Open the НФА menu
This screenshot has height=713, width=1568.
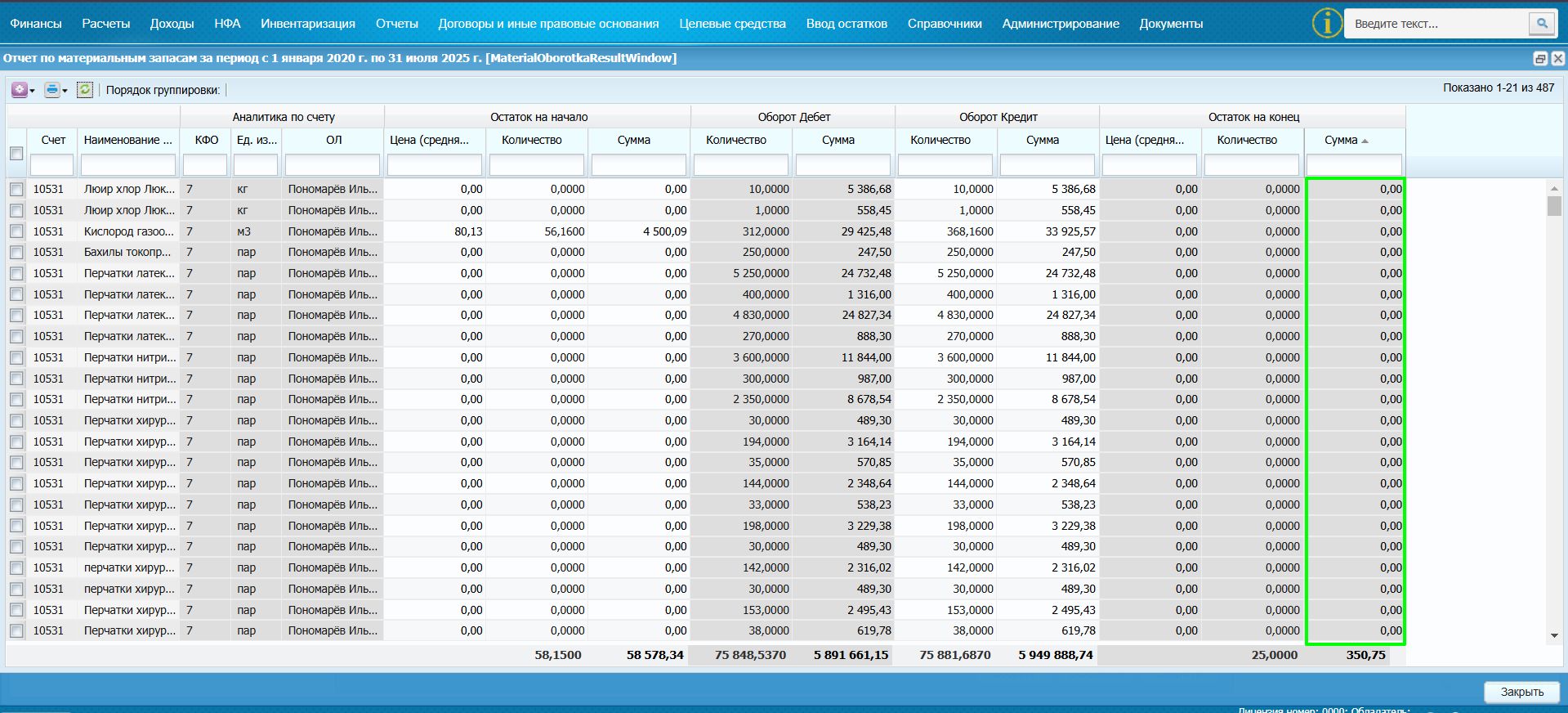[x=227, y=24]
